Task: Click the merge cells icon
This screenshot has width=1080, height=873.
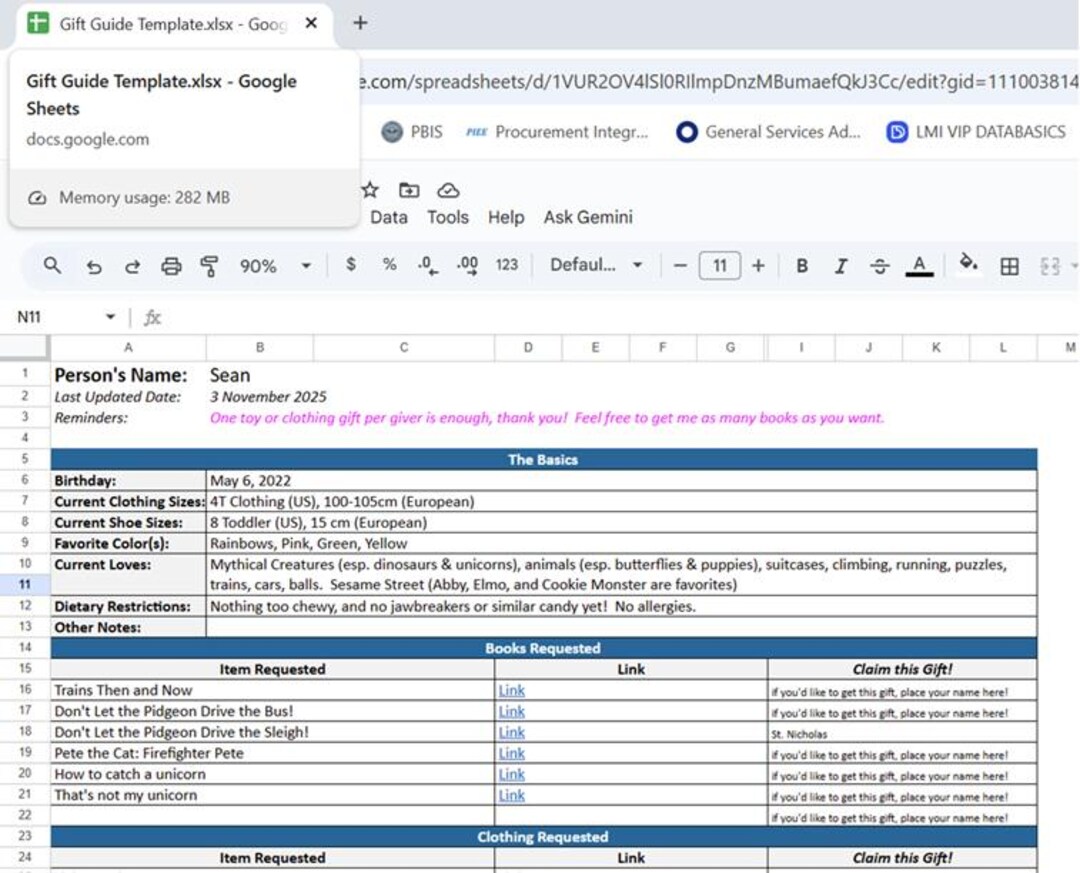Action: pyautogui.click(x=1050, y=266)
